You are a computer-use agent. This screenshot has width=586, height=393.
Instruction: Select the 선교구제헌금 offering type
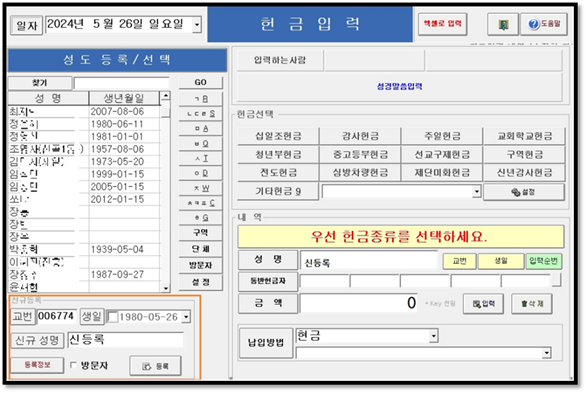point(442,154)
